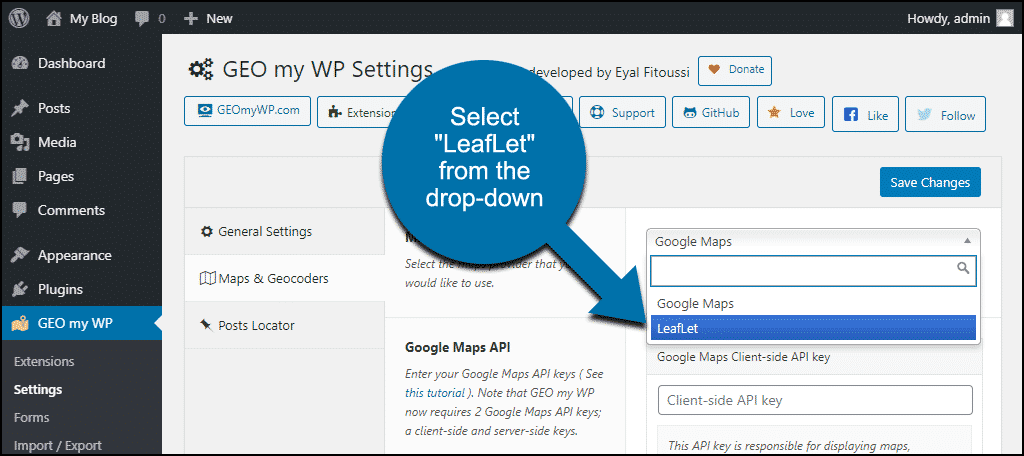Click the gear icon beside General Settings
Image resolution: width=1024 pixels, height=456 pixels.
(207, 231)
